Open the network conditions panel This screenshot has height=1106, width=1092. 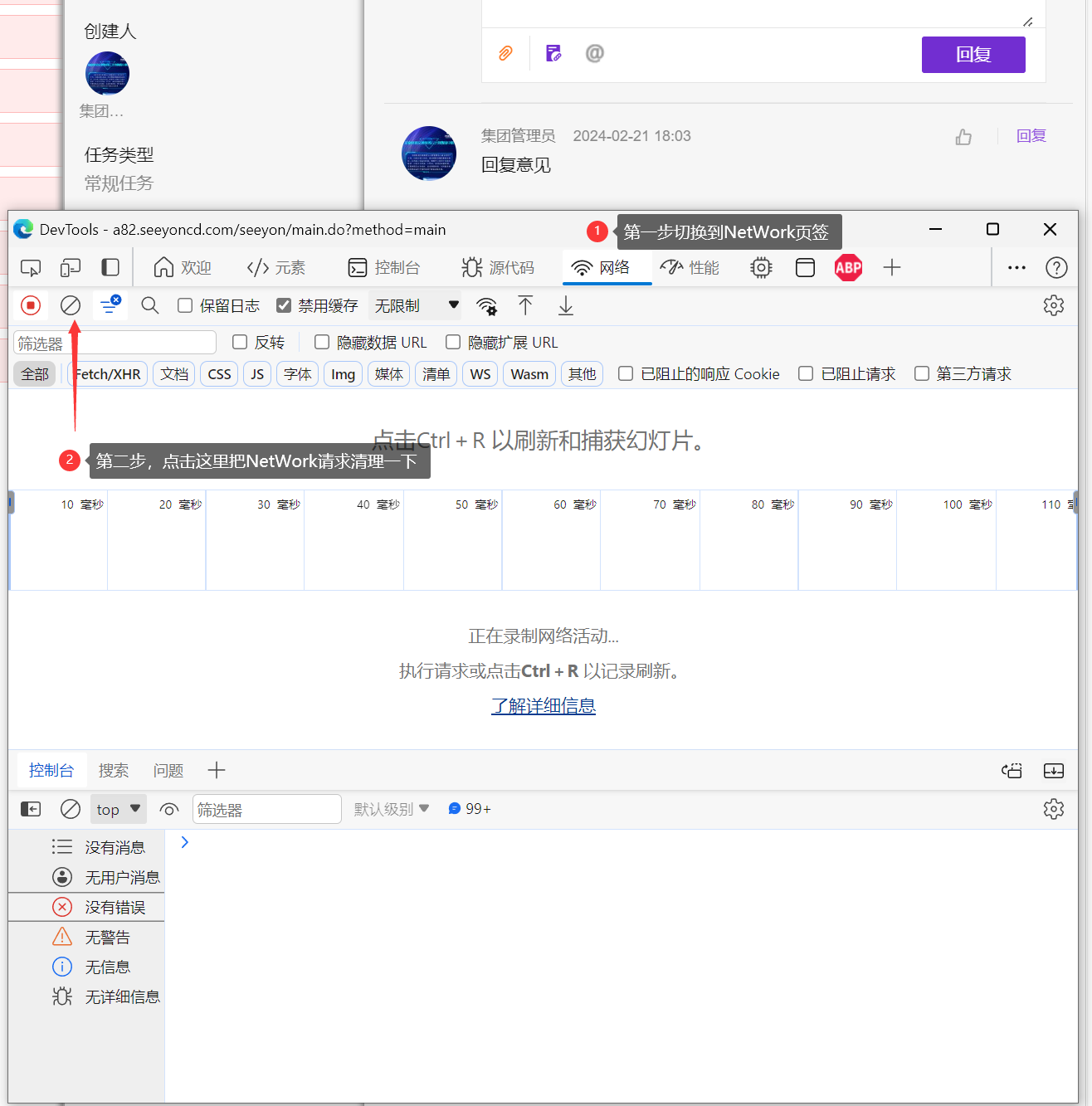[x=487, y=306]
